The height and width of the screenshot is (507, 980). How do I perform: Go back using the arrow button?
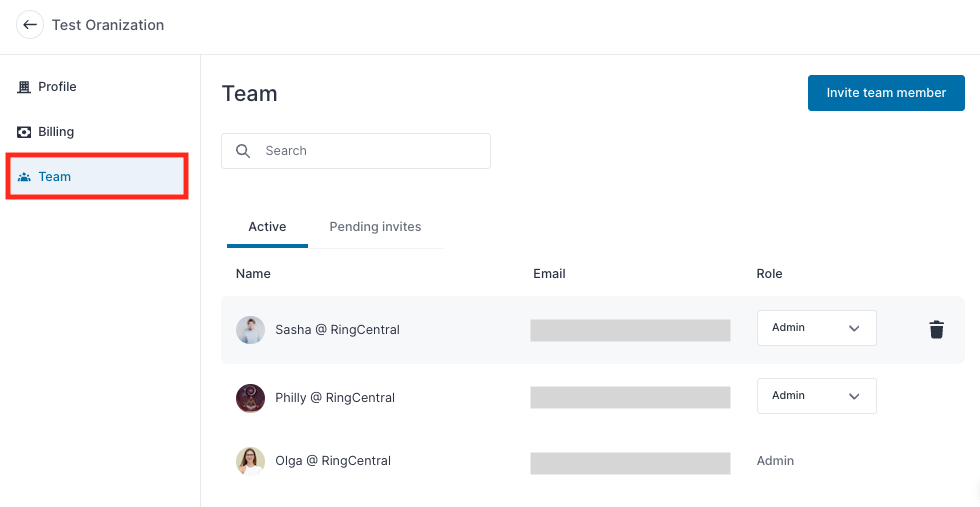29,25
